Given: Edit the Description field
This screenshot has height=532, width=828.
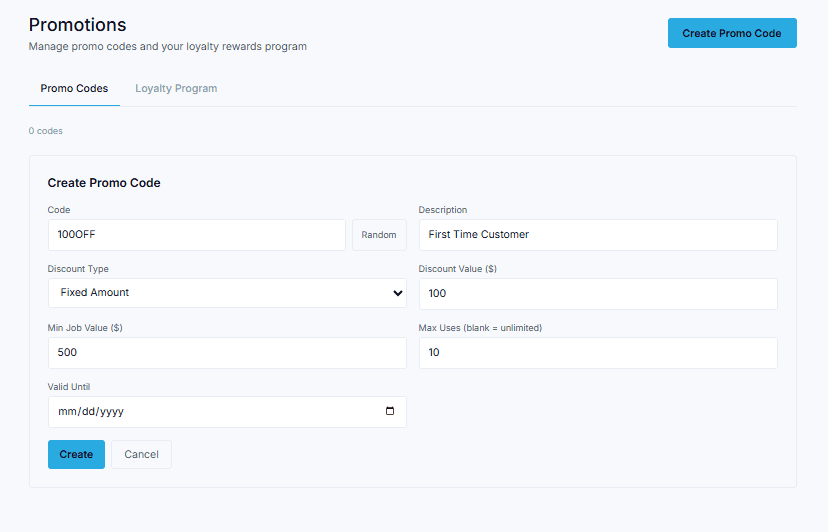Looking at the screenshot, I should [598, 235].
